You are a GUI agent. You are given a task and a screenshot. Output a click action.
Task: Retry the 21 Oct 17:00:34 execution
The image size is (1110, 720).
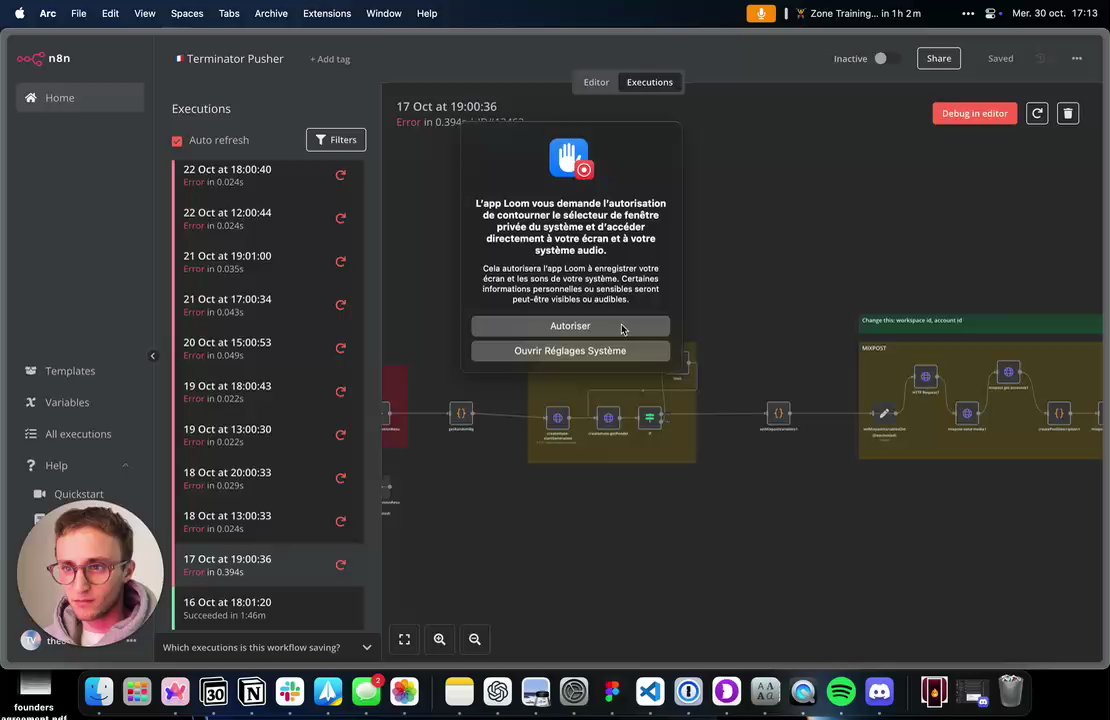[x=341, y=305]
